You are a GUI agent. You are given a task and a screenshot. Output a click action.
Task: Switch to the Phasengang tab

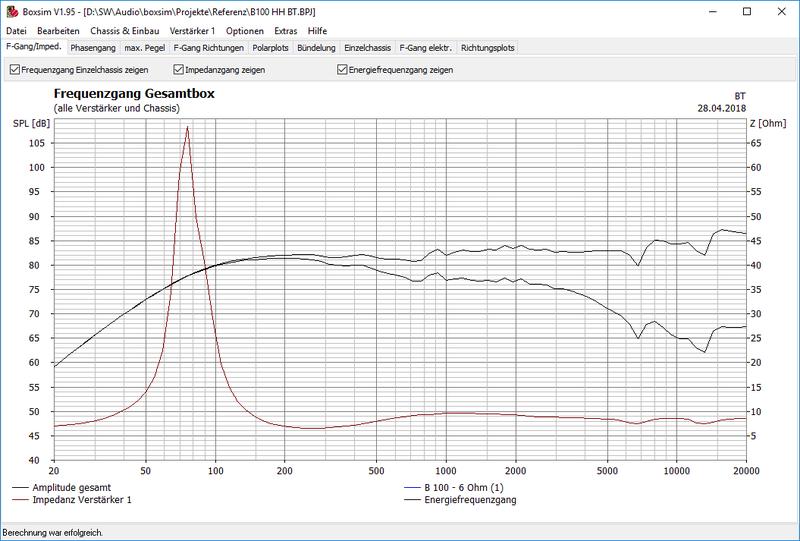(x=93, y=48)
